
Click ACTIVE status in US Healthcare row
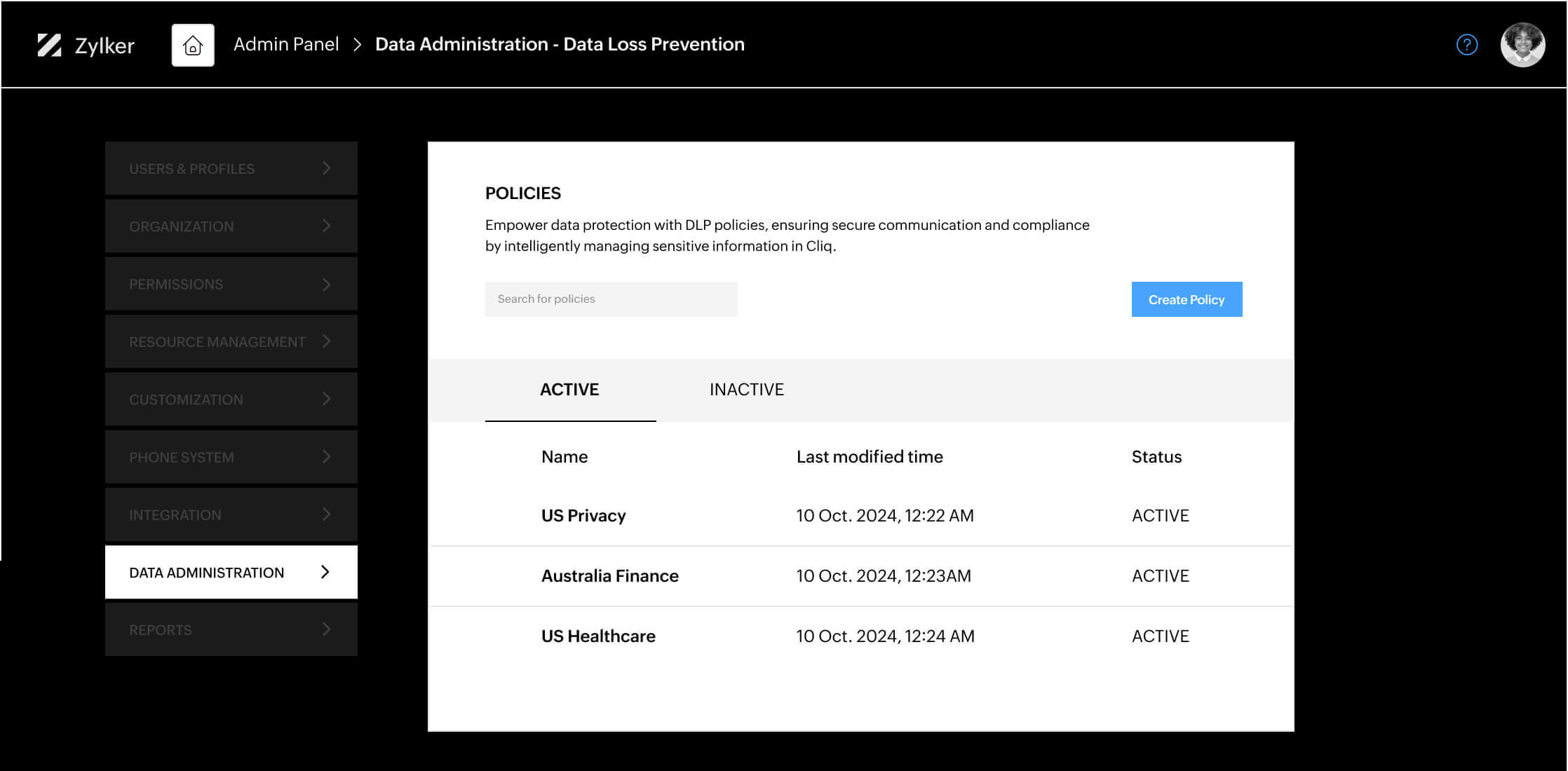pos(1161,636)
